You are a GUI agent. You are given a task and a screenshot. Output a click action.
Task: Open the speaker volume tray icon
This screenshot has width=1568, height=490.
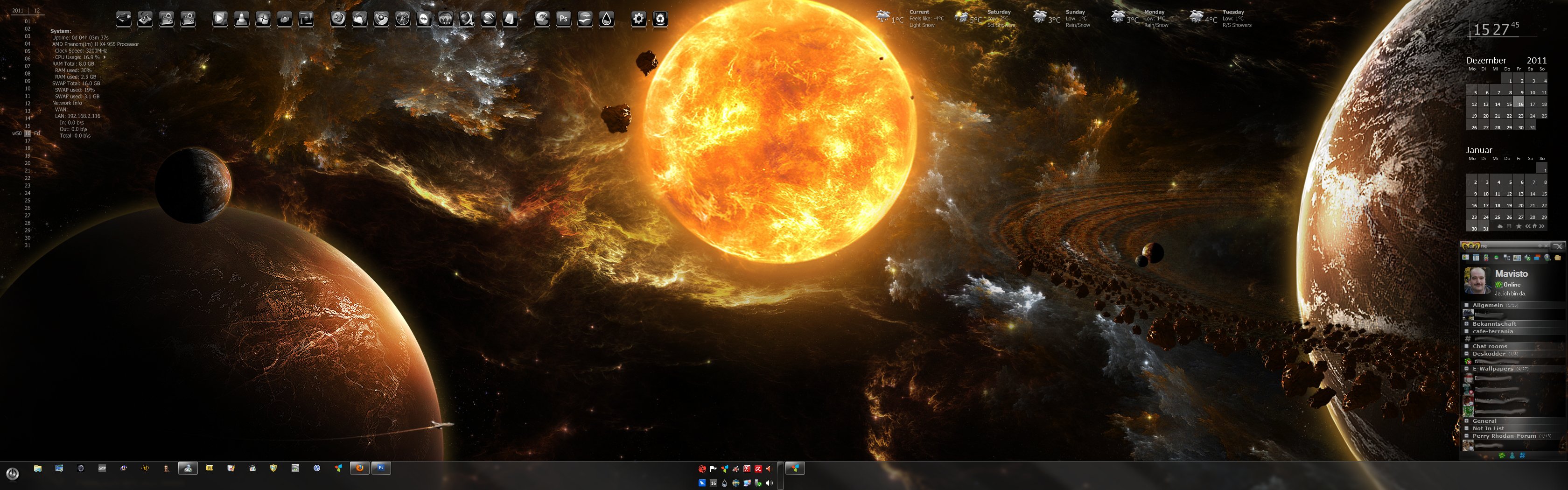click(770, 483)
